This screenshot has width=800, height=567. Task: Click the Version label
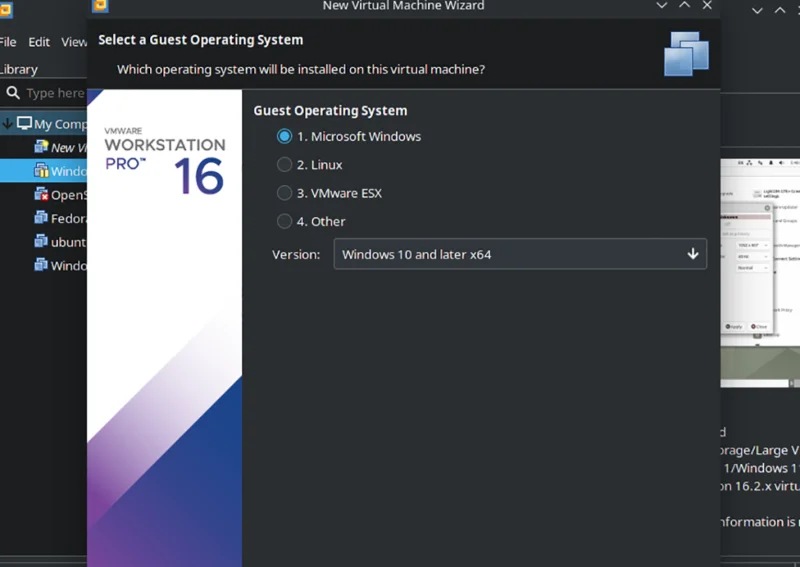[296, 254]
